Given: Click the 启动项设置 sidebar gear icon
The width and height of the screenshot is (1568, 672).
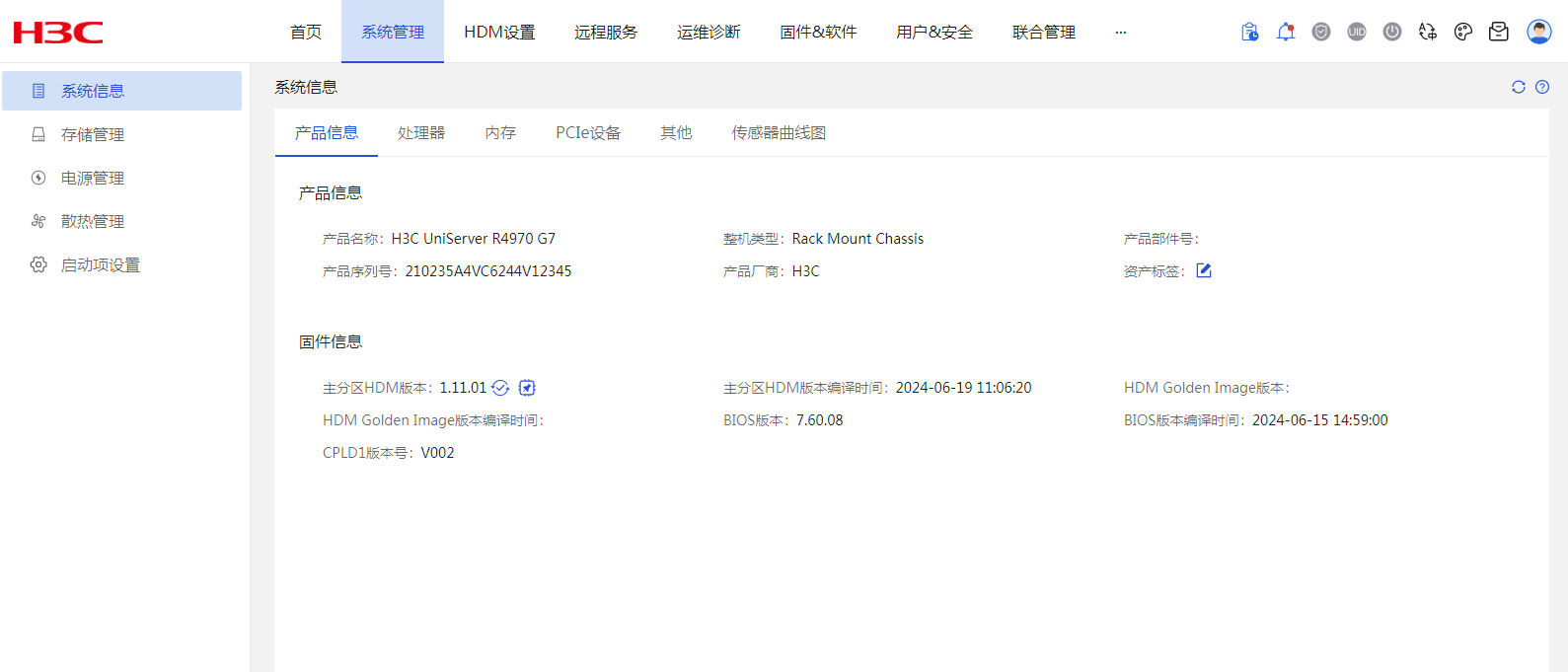Looking at the screenshot, I should tap(38, 264).
